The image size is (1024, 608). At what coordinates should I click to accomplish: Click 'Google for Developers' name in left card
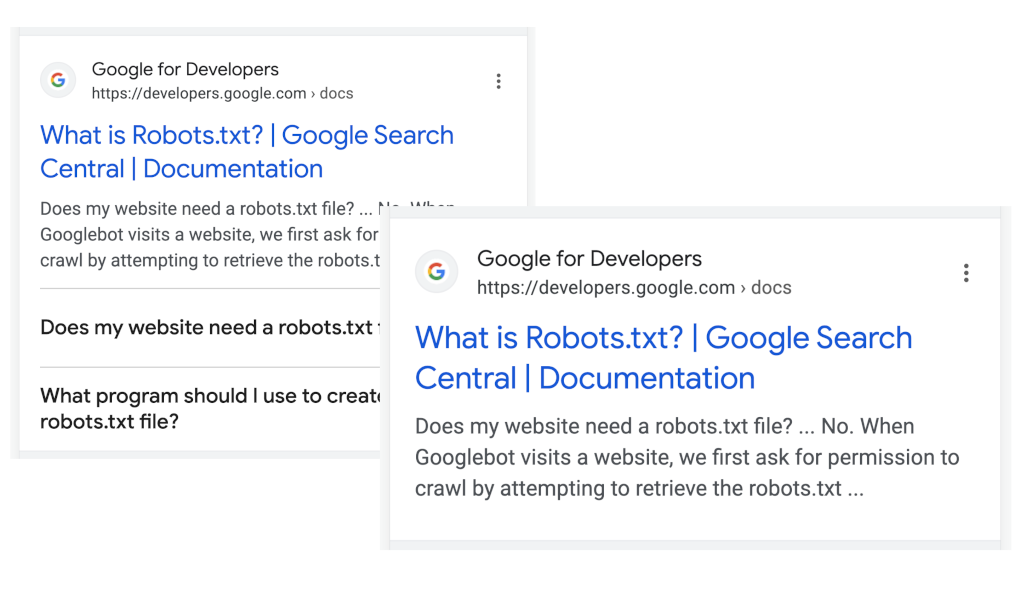coord(185,69)
